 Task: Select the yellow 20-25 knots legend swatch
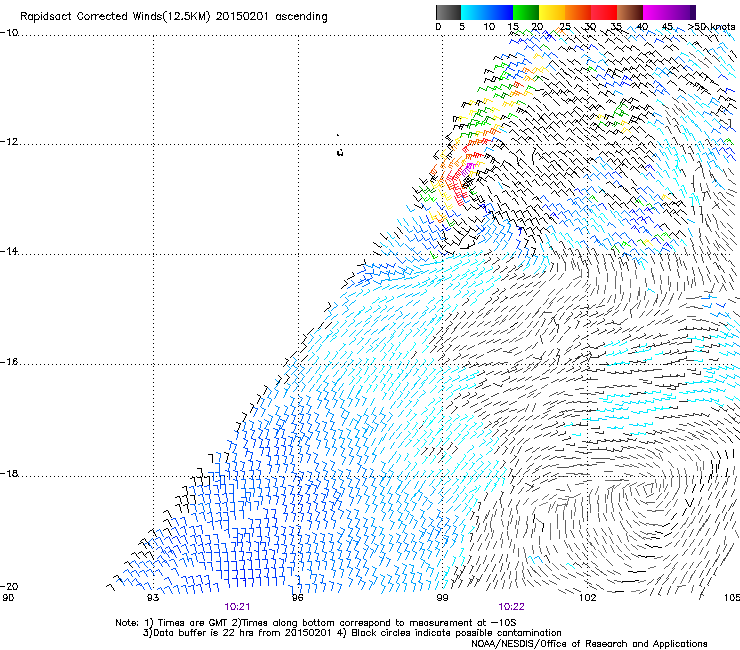click(x=552, y=12)
